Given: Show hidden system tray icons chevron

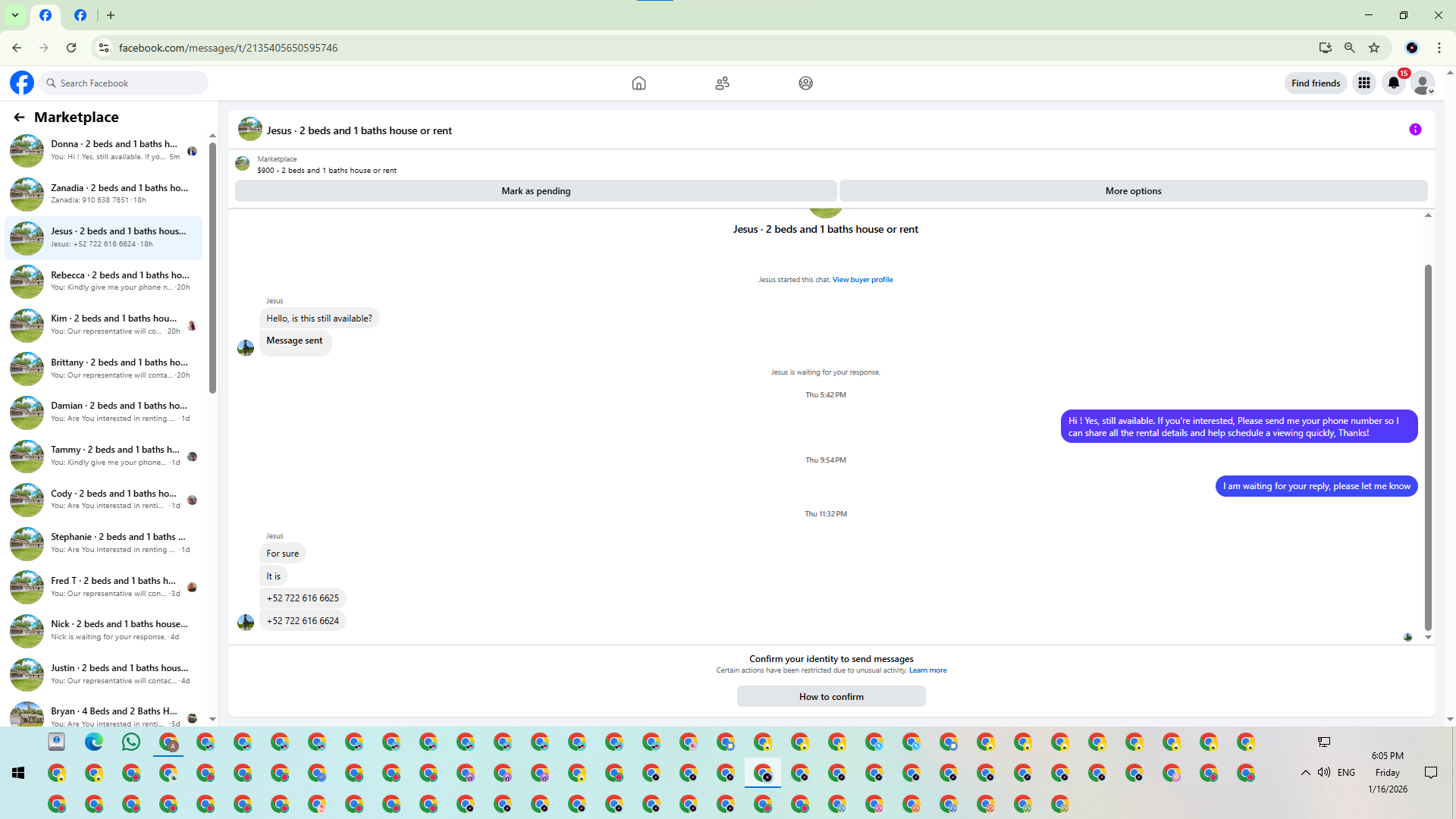Looking at the screenshot, I should coord(1305,773).
